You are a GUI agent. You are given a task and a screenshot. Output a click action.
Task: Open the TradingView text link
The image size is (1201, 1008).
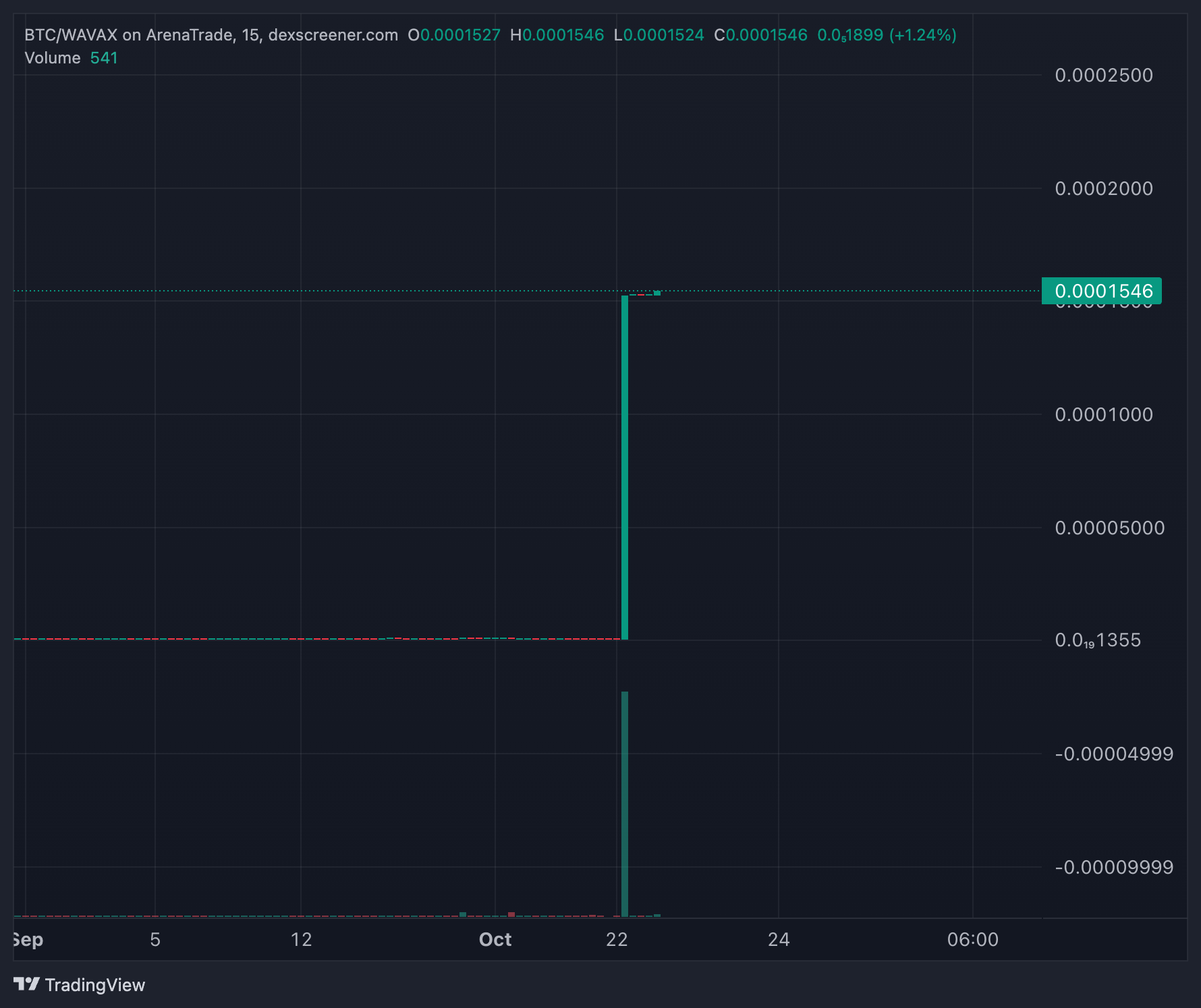coord(94,985)
